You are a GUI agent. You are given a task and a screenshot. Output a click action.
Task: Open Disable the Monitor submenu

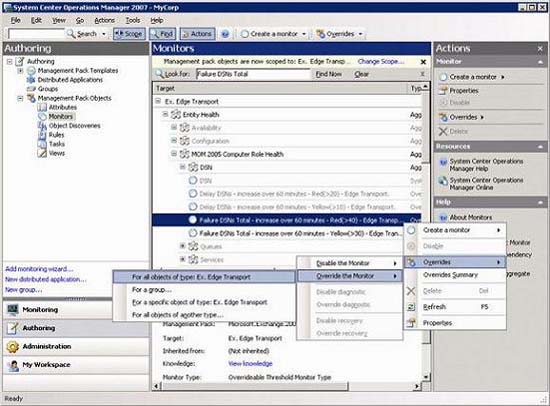[x=350, y=263]
